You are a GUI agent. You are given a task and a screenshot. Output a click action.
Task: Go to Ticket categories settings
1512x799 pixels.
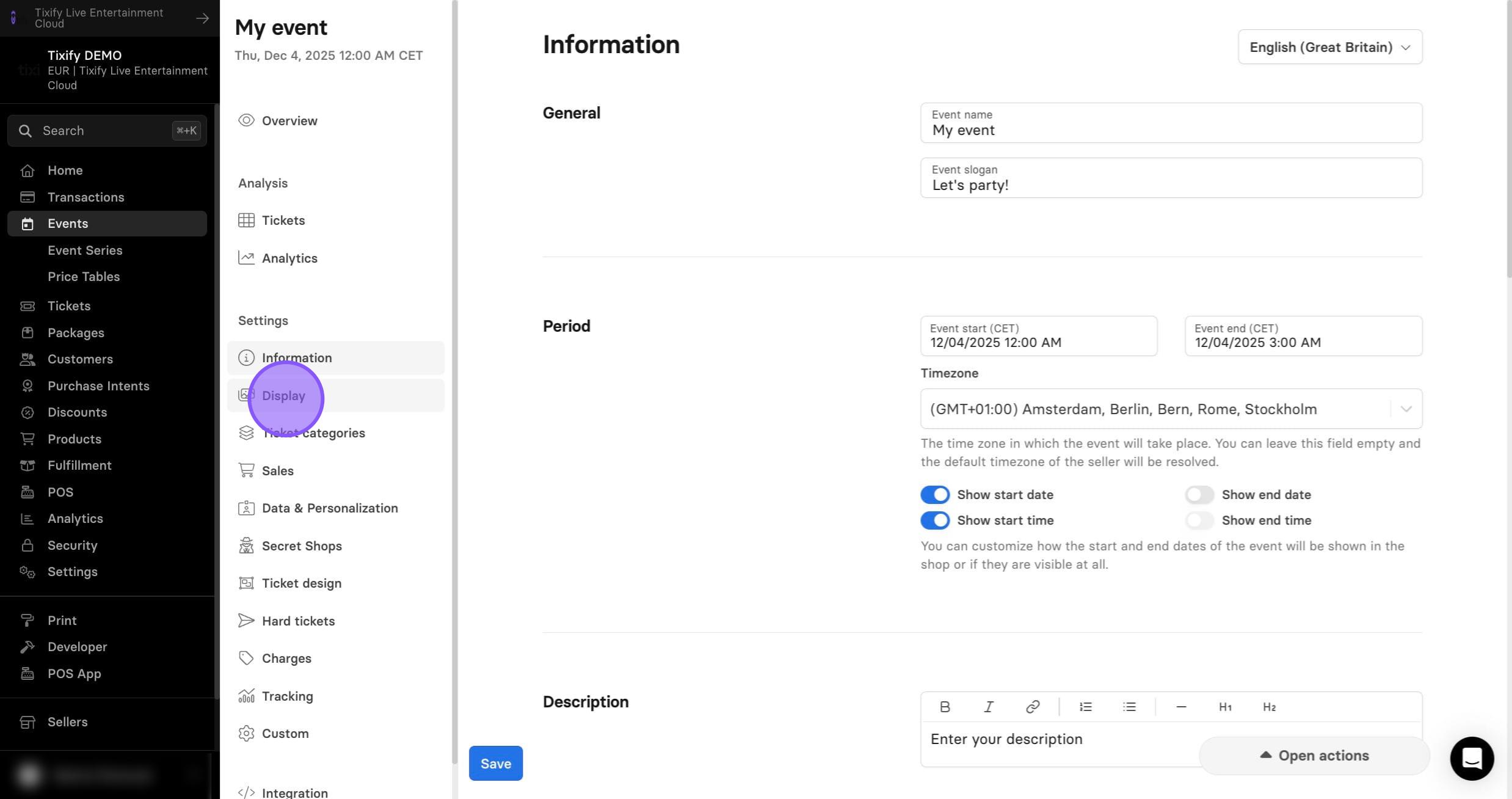335,432
